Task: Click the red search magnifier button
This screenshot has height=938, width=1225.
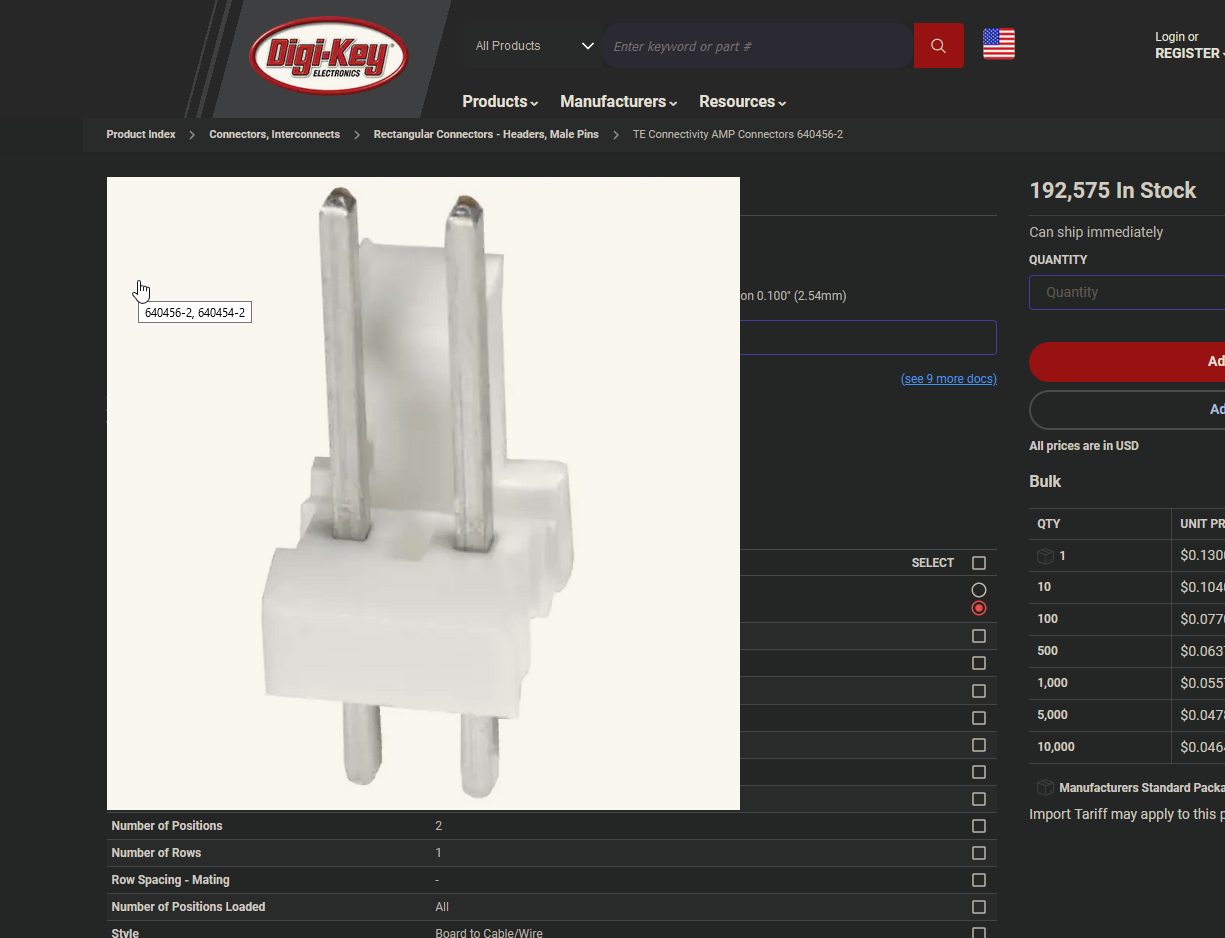Action: coord(938,46)
